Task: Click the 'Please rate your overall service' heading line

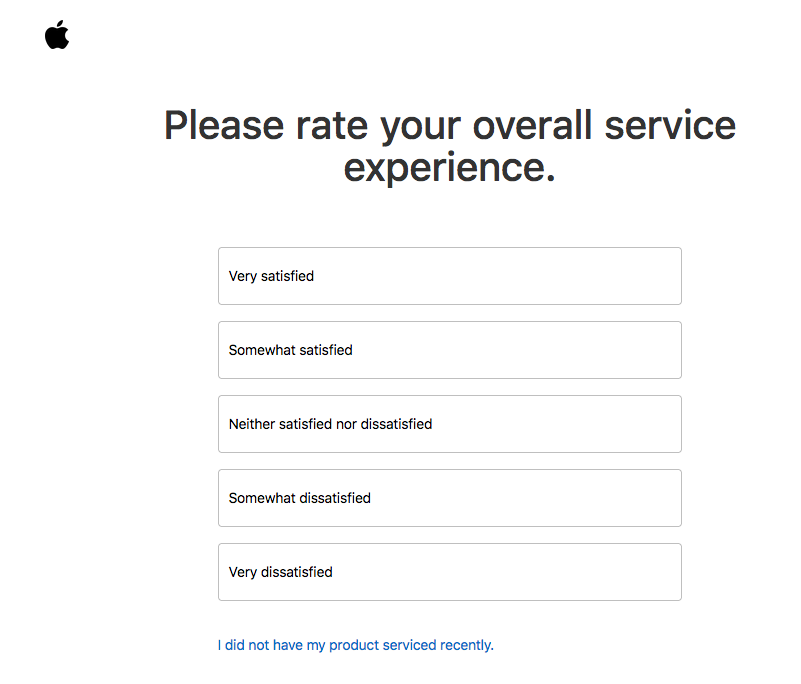Action: (x=450, y=126)
